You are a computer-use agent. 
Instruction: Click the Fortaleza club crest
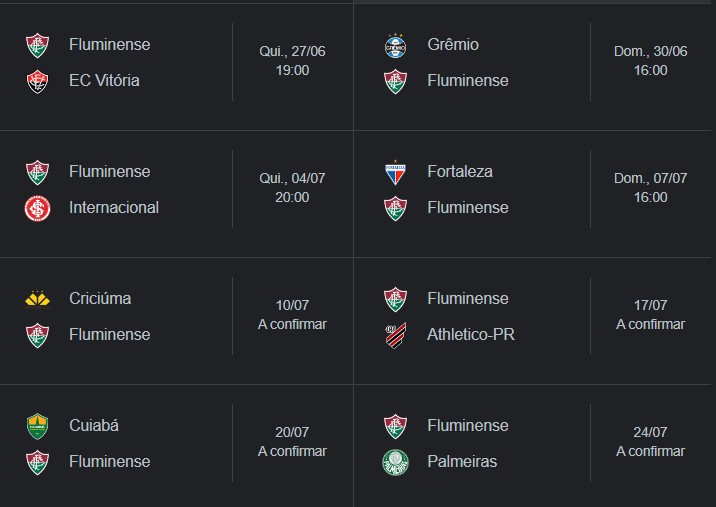(395, 173)
